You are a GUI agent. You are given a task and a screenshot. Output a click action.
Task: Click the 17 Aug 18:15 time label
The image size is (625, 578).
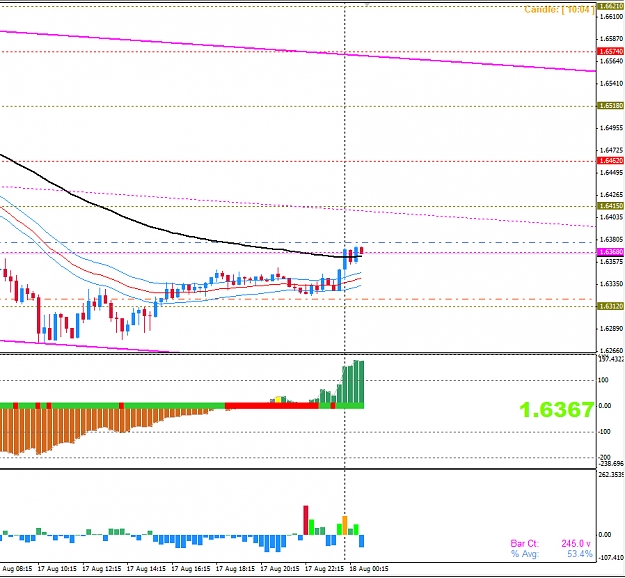tap(236, 569)
